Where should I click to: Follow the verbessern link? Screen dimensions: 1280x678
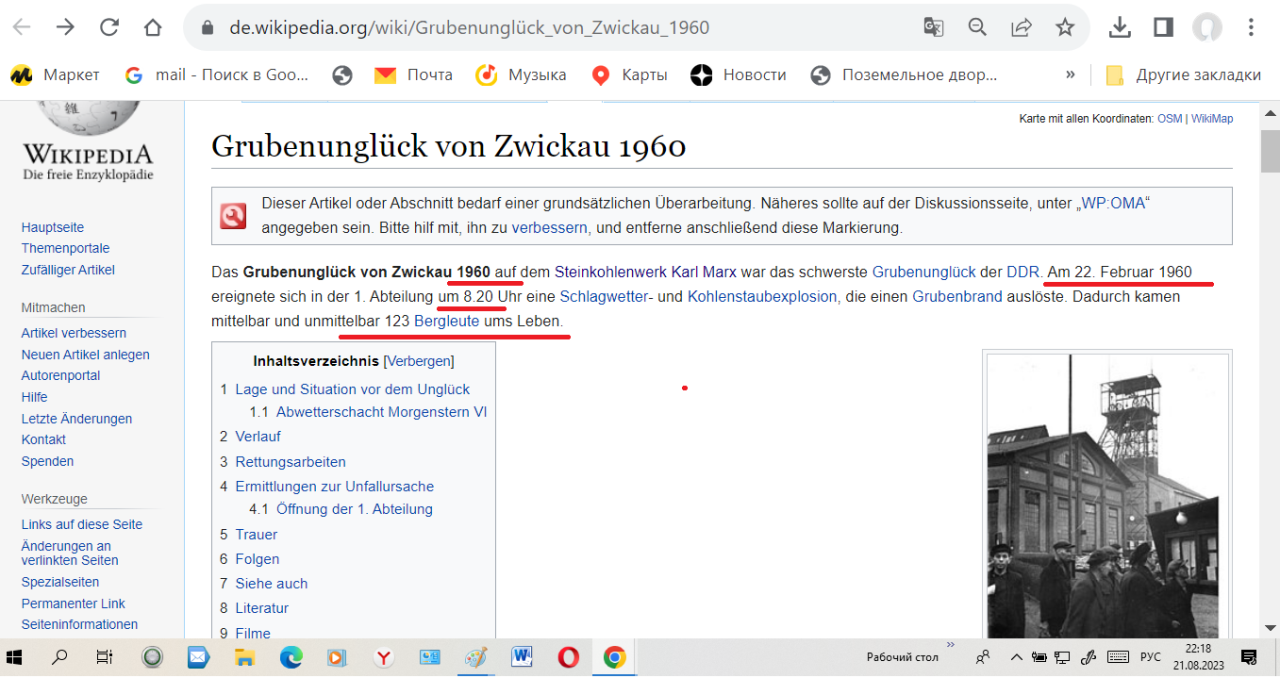tap(550, 227)
